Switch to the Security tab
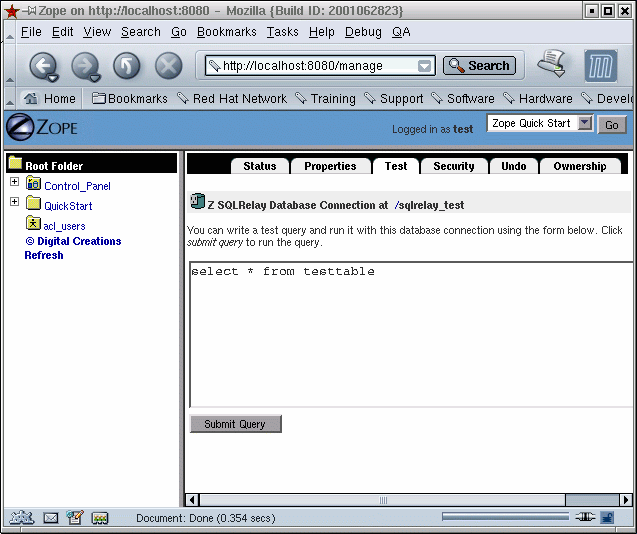The width and height of the screenshot is (637, 534). pyautogui.click(x=454, y=166)
